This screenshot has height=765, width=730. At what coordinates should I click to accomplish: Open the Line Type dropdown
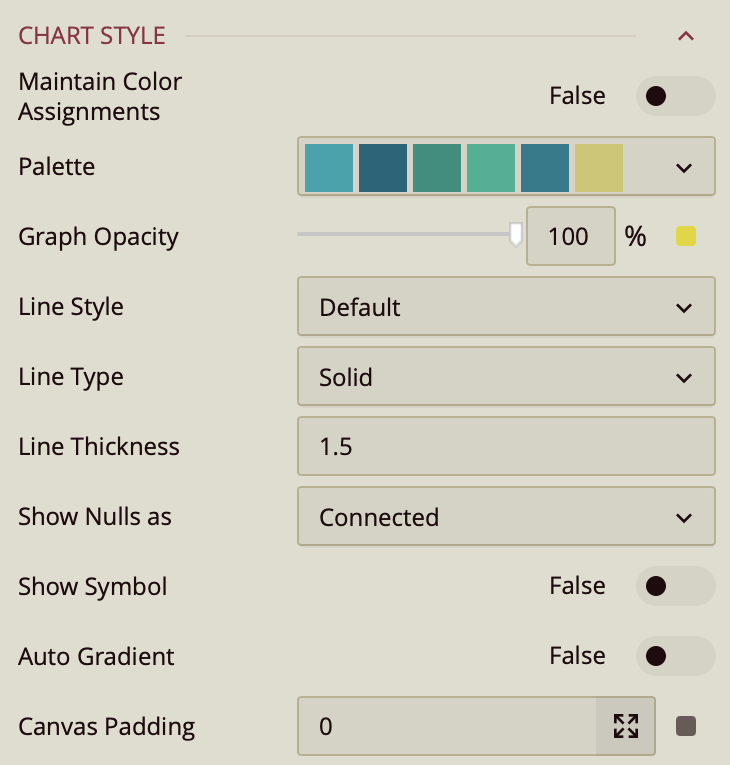[506, 377]
